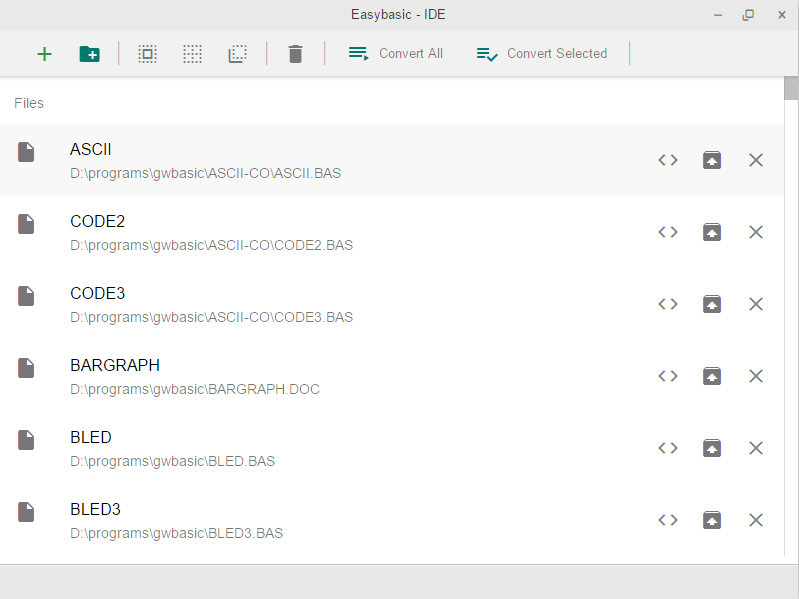Click path D:\programs\gwbasic\ASCII-CO\CODE2.BAS
This screenshot has height=599, width=799.
(211, 245)
